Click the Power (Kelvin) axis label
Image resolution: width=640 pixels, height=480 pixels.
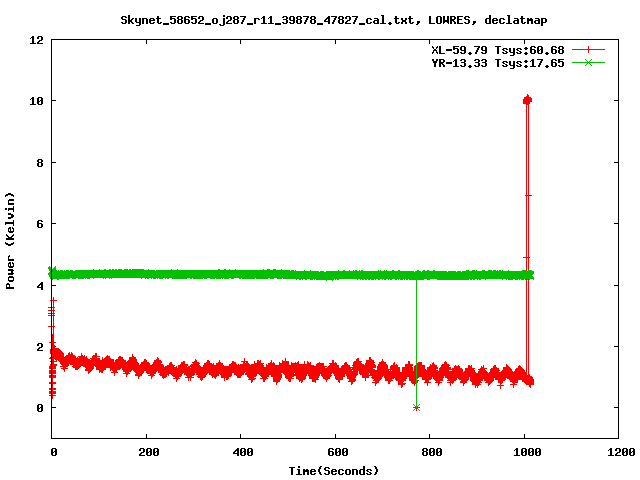tap(10, 241)
